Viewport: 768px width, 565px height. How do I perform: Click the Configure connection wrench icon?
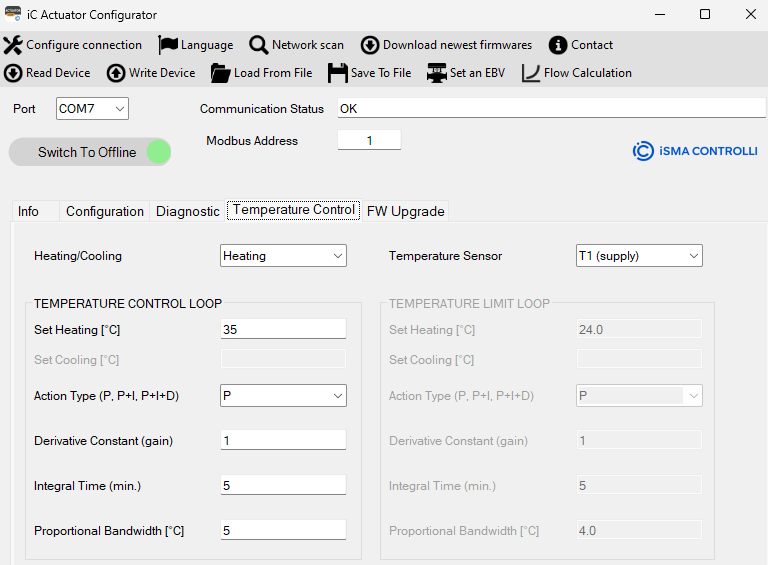tap(13, 45)
